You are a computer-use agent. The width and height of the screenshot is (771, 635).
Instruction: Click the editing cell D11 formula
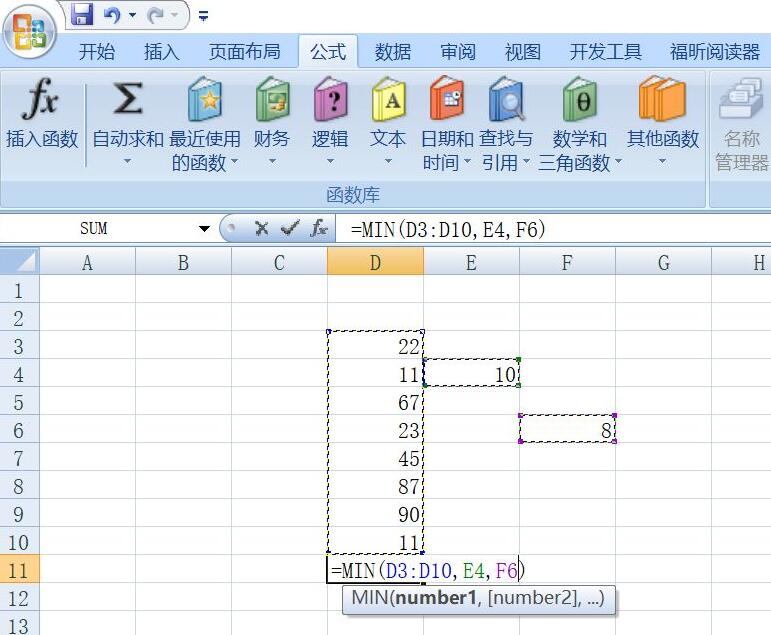click(x=427, y=570)
